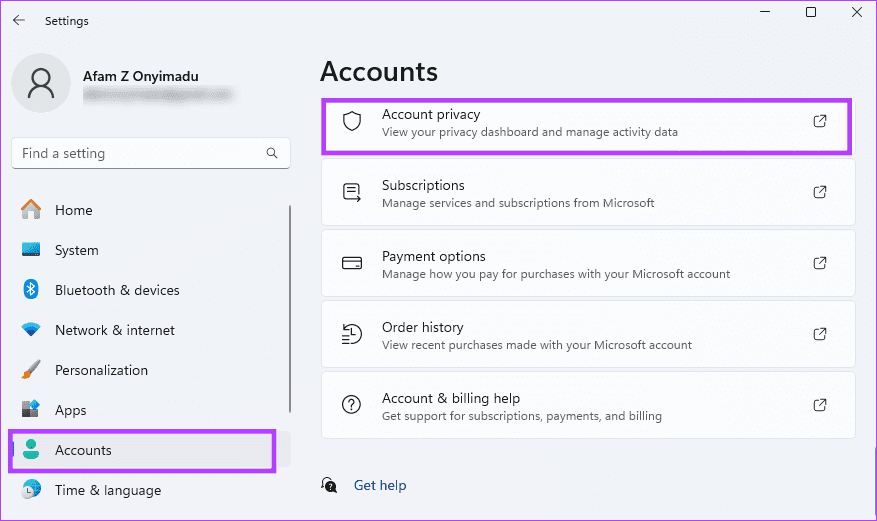
Task: Open Subscriptions external link icon
Action: 820,192
